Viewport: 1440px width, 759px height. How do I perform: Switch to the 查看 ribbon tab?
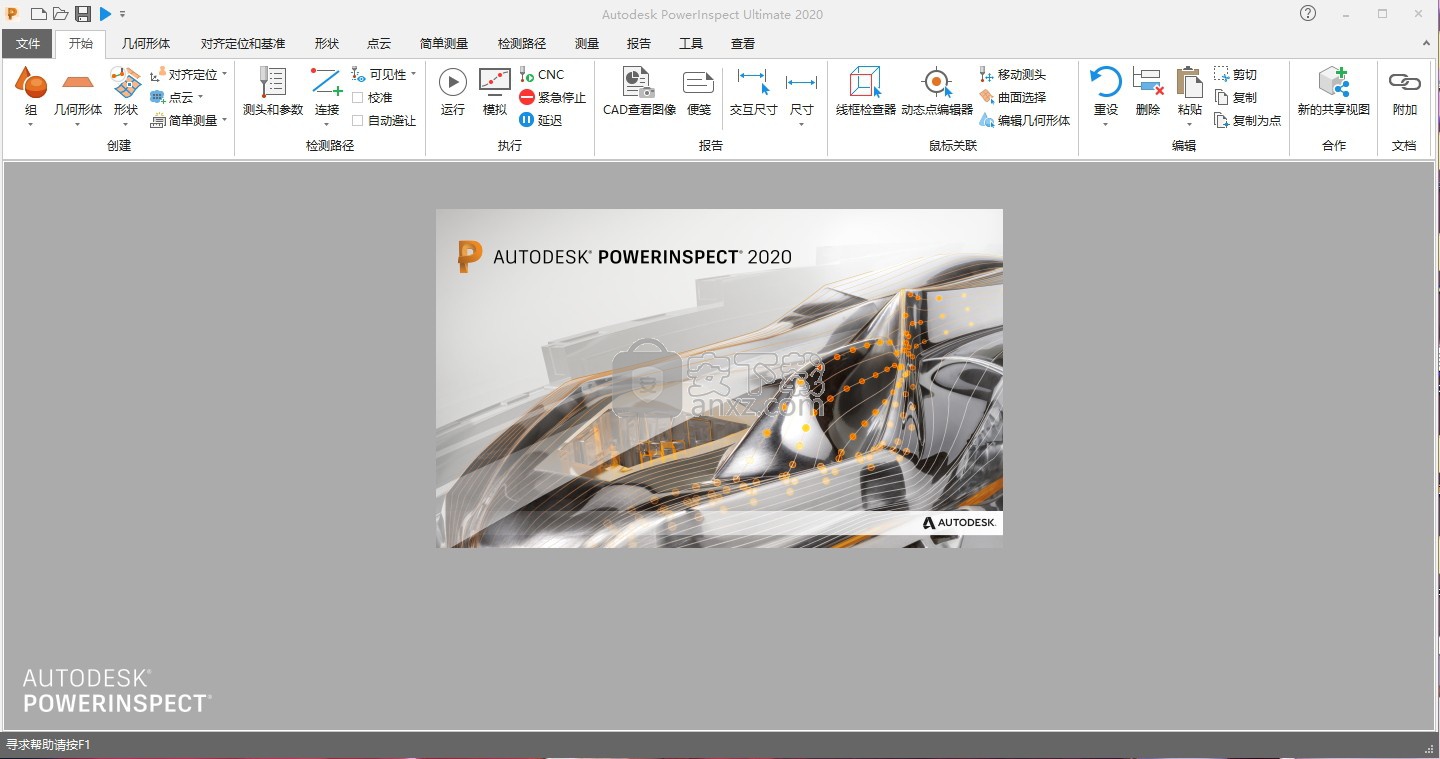pyautogui.click(x=743, y=44)
